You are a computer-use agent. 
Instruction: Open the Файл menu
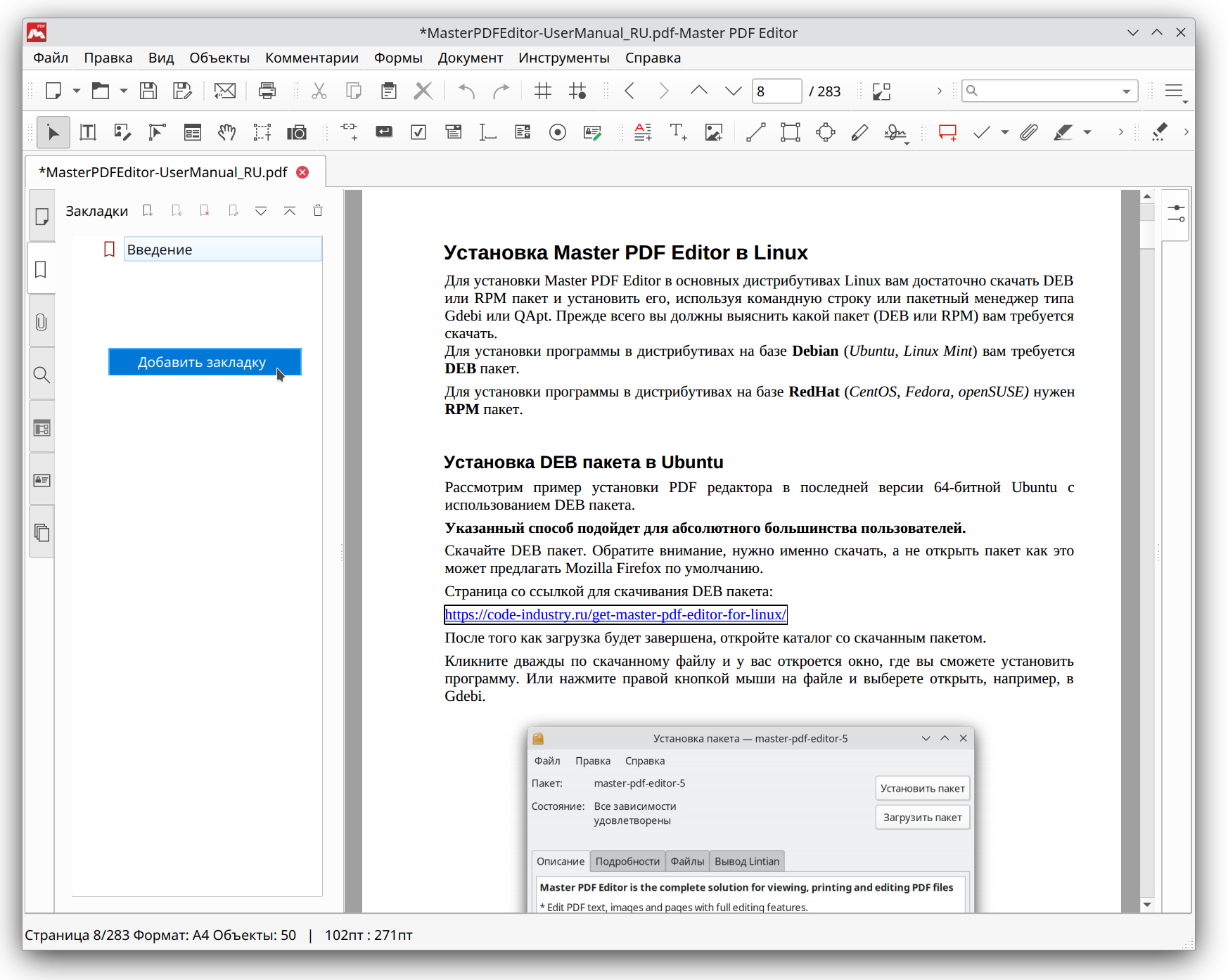[x=51, y=58]
